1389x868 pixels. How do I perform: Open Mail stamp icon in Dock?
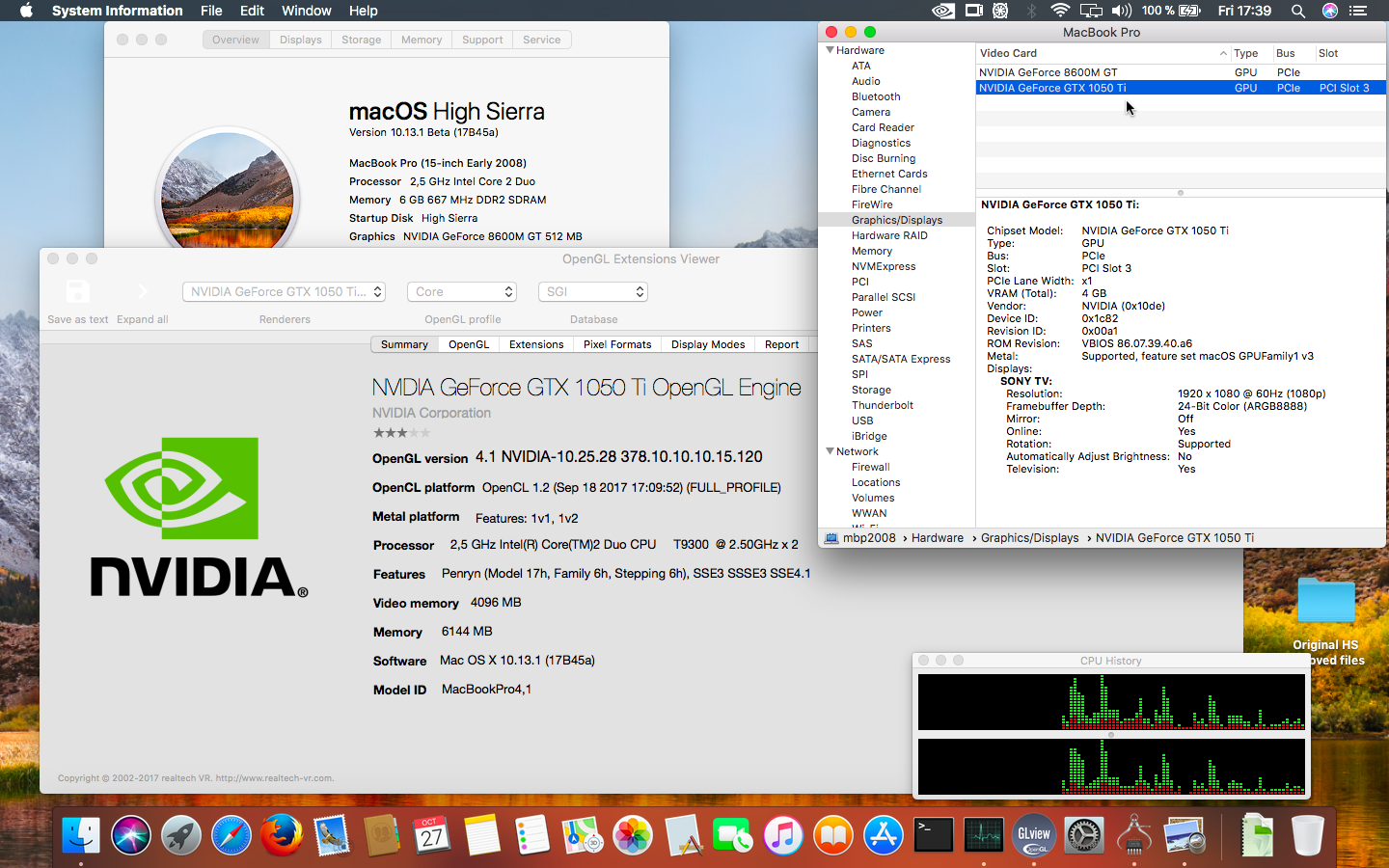coord(332,835)
